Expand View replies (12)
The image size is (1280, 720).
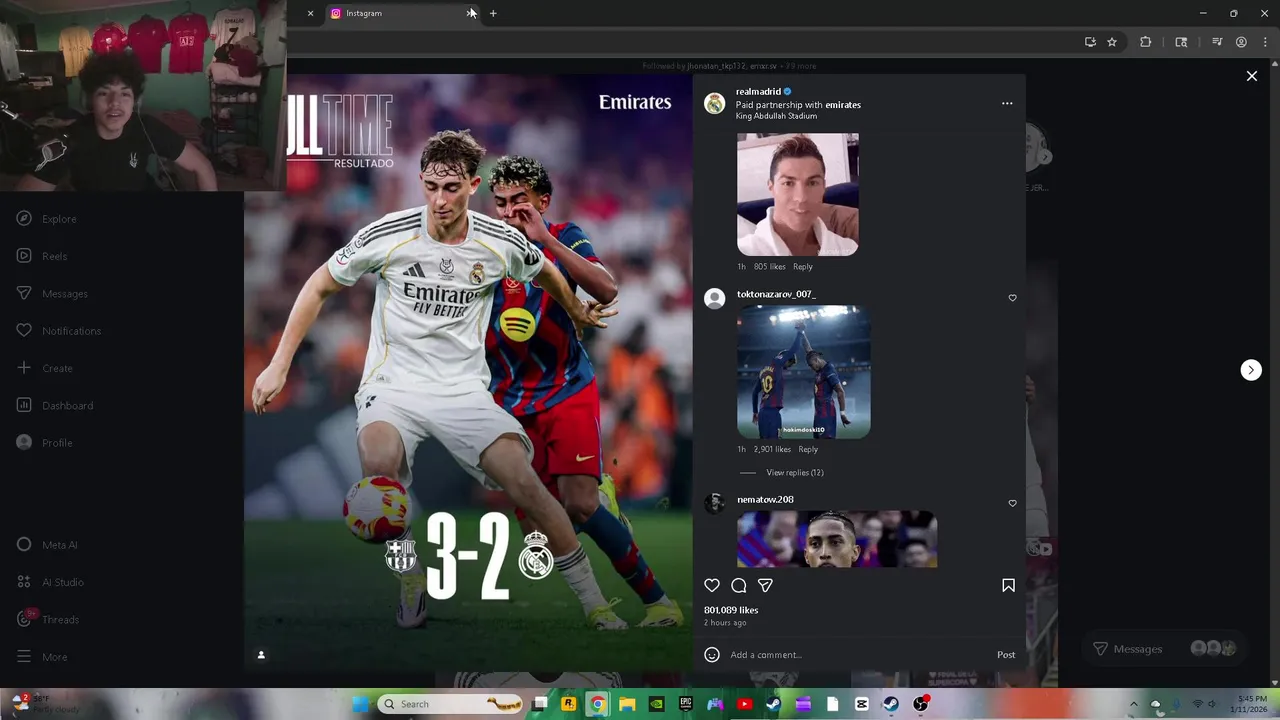(795, 473)
